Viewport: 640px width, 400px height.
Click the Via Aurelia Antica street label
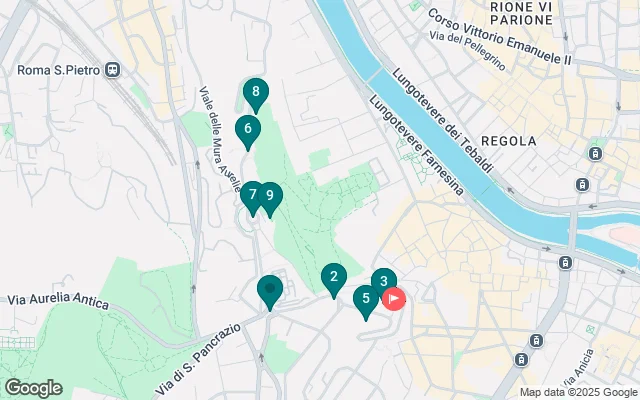pos(58,300)
